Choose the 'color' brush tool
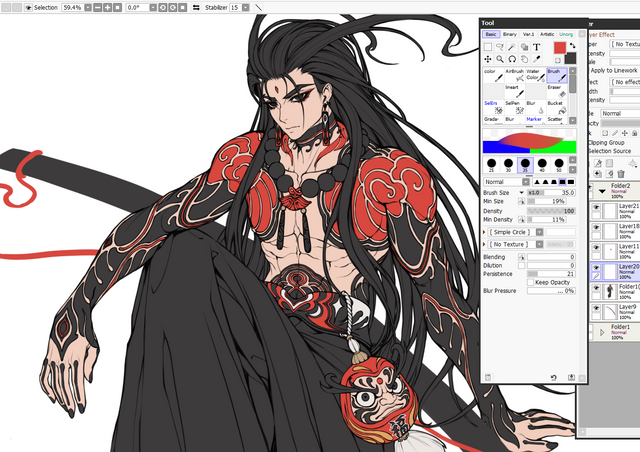This screenshot has width=640, height=452. pyautogui.click(x=493, y=75)
